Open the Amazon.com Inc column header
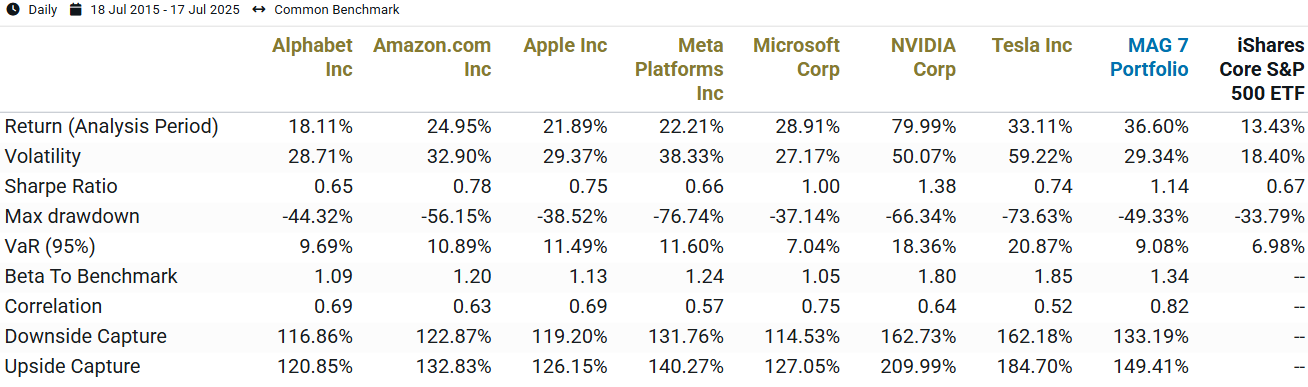Screen dimensions: 1308x387 432,57
